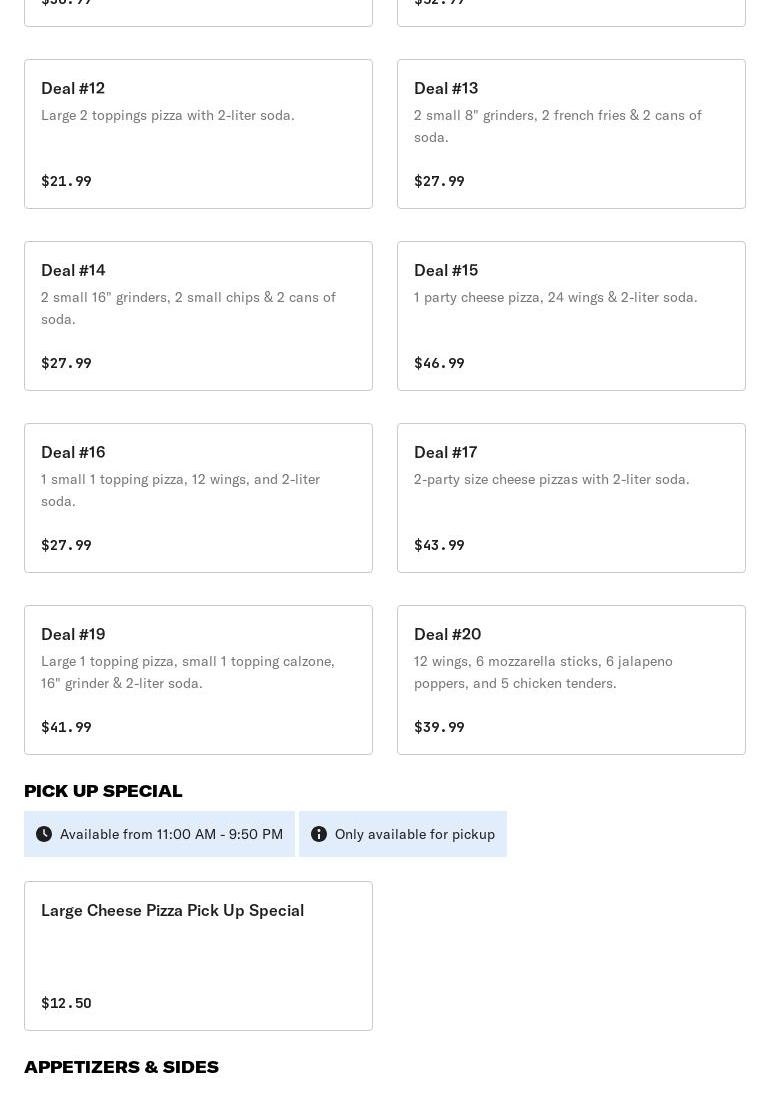Open Deal #17 two party pizzas
The width and height of the screenshot is (770, 1093).
point(571,498)
